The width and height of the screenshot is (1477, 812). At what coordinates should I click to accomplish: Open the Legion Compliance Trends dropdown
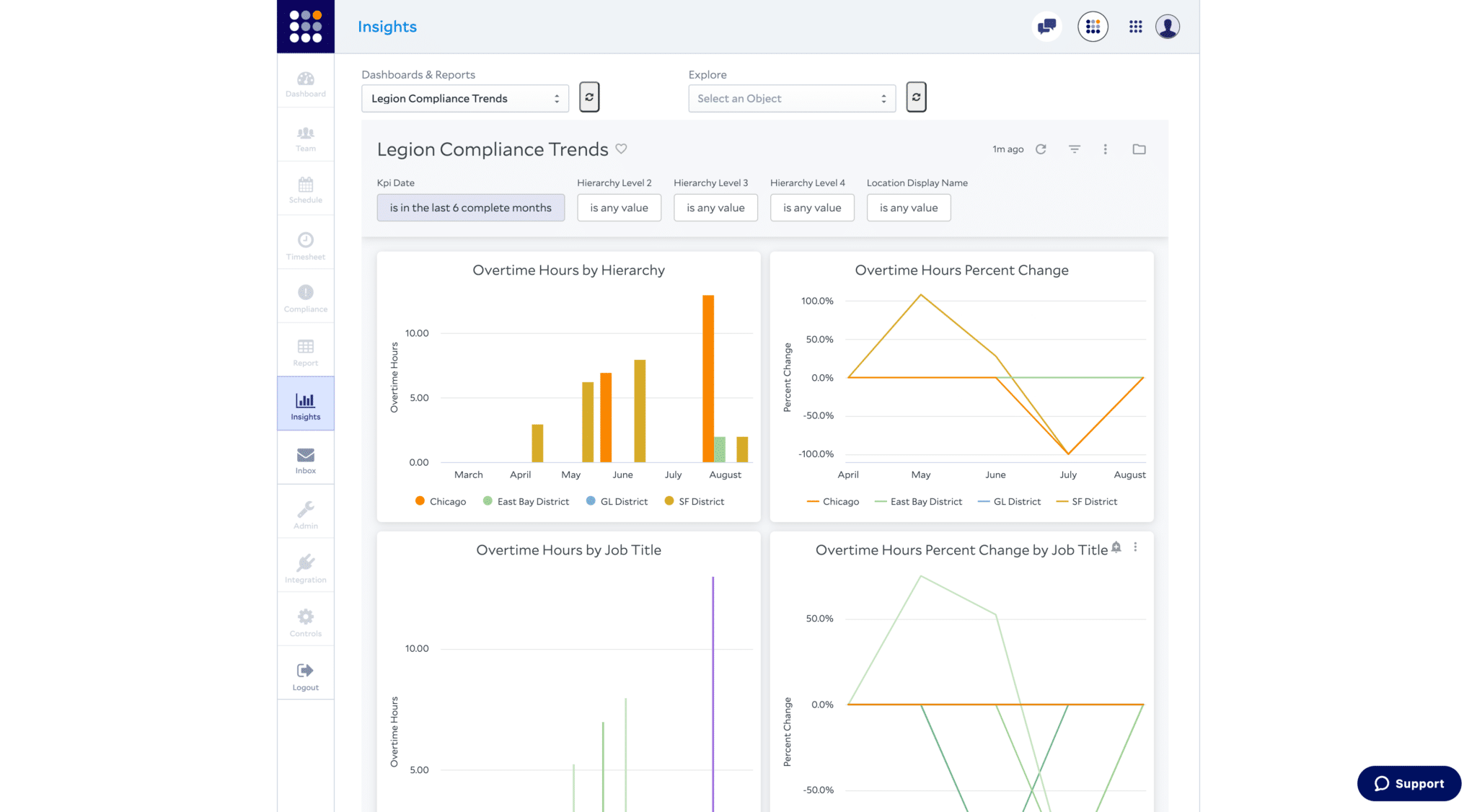[x=465, y=98]
